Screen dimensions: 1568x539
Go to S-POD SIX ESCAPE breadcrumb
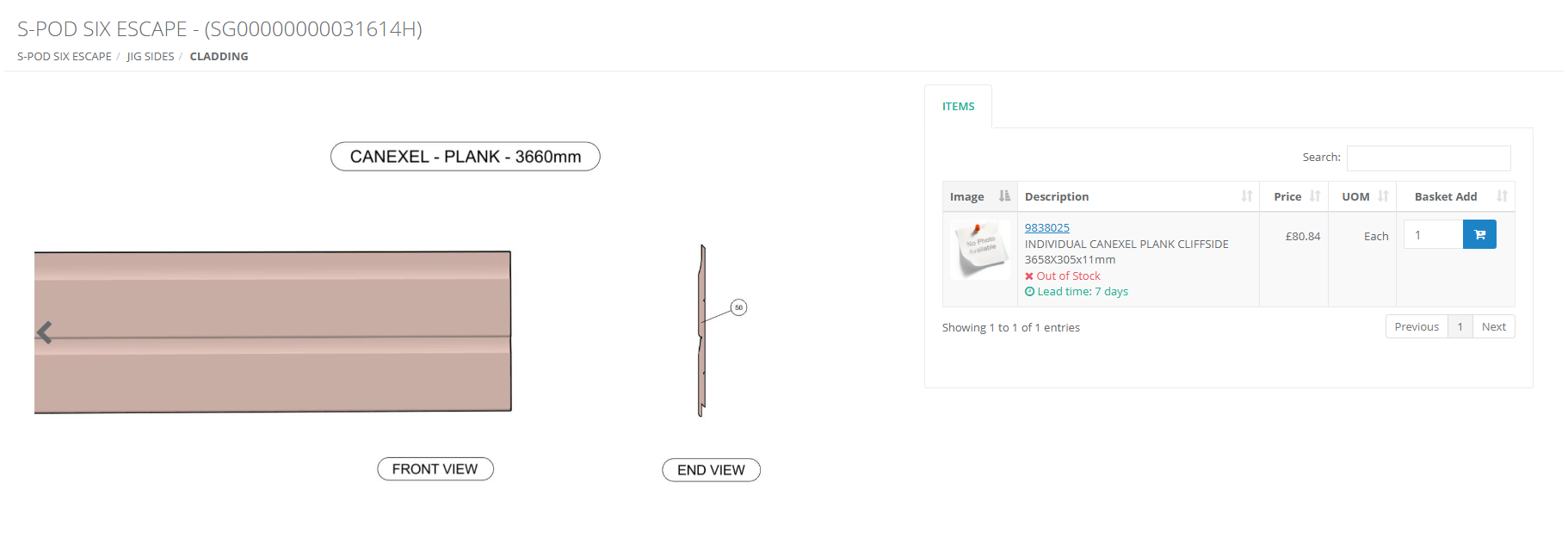pyautogui.click(x=65, y=57)
